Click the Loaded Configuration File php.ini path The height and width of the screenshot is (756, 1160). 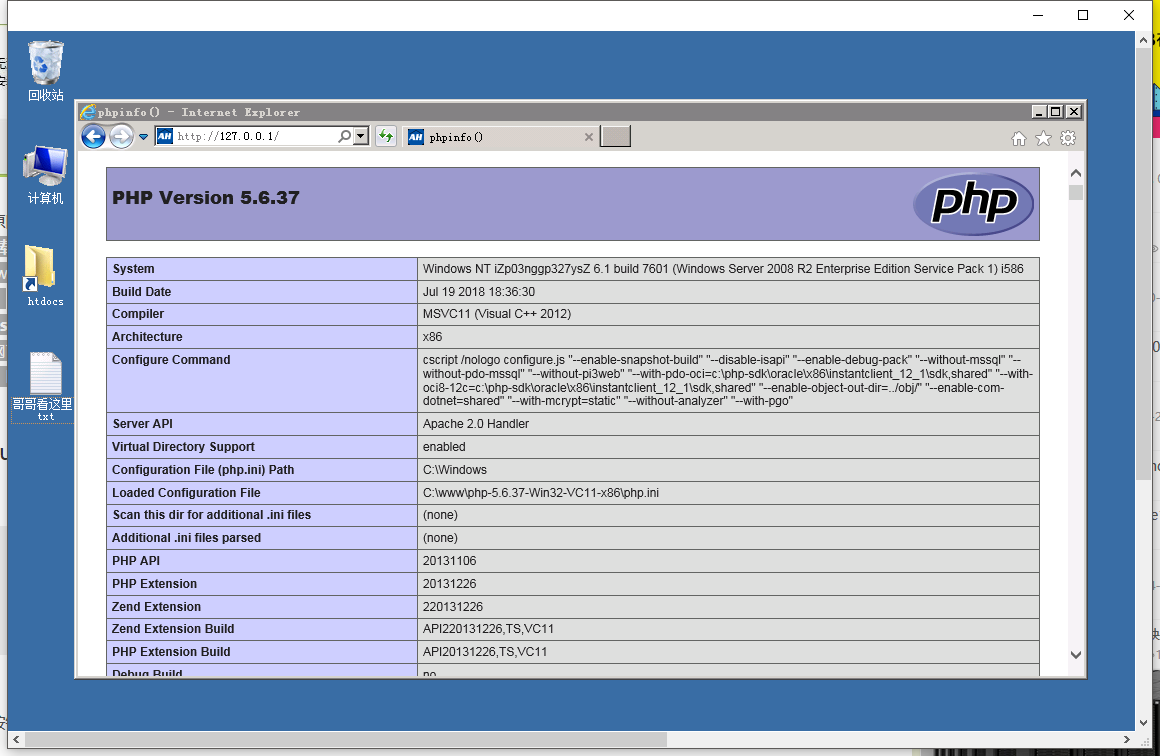pyautogui.click(x=541, y=493)
